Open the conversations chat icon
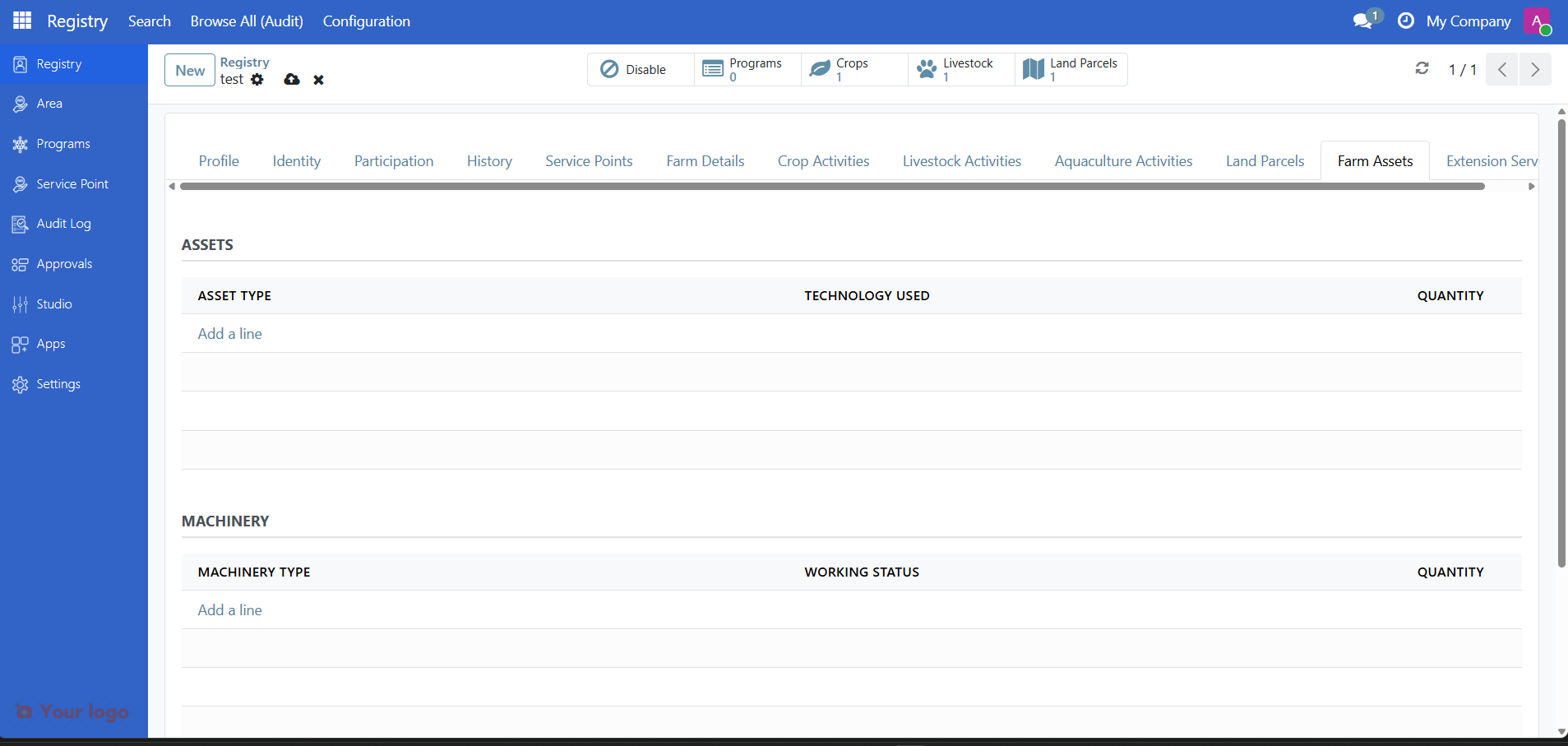 click(x=1363, y=21)
